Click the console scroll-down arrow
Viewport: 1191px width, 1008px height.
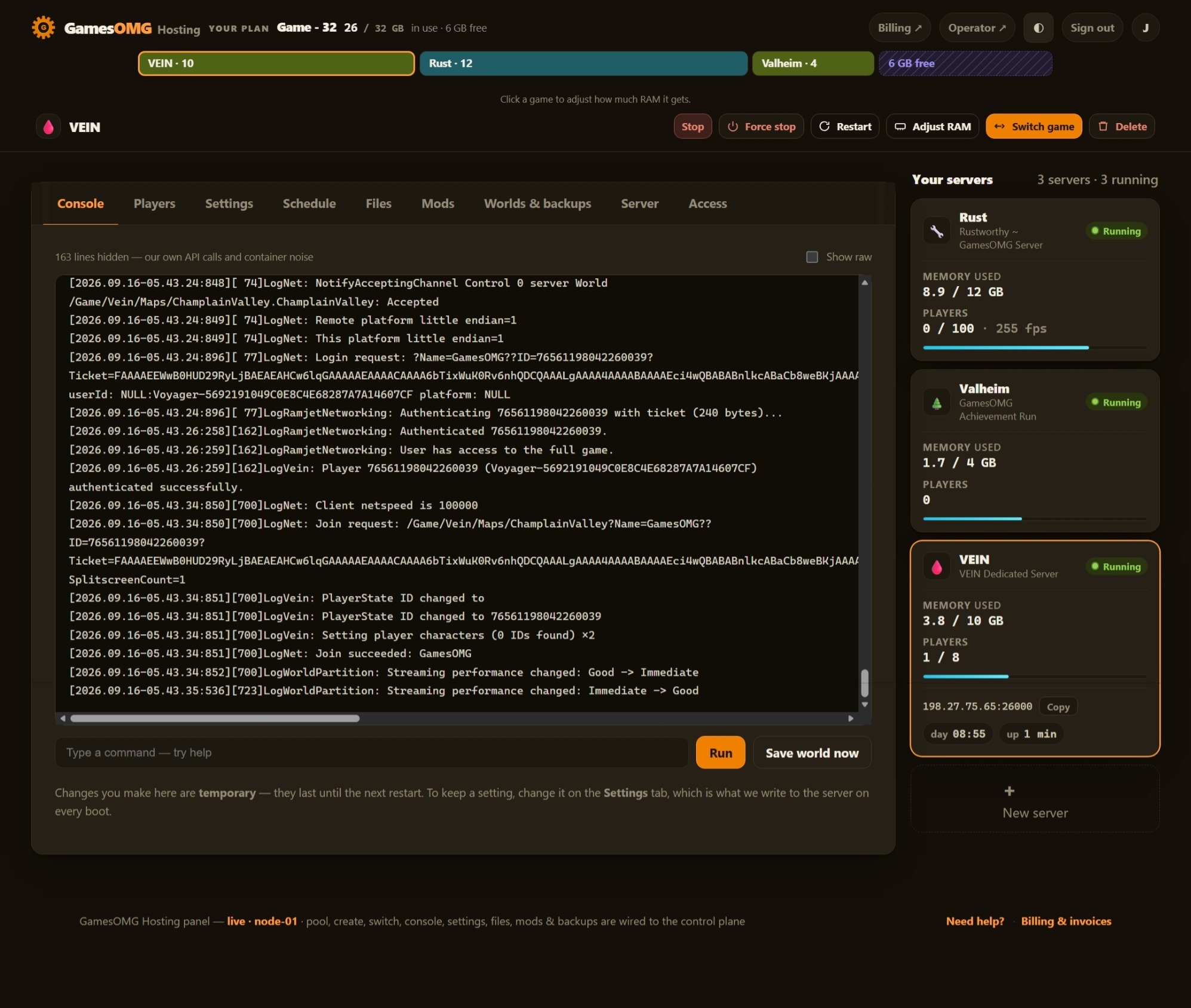pyautogui.click(x=864, y=705)
